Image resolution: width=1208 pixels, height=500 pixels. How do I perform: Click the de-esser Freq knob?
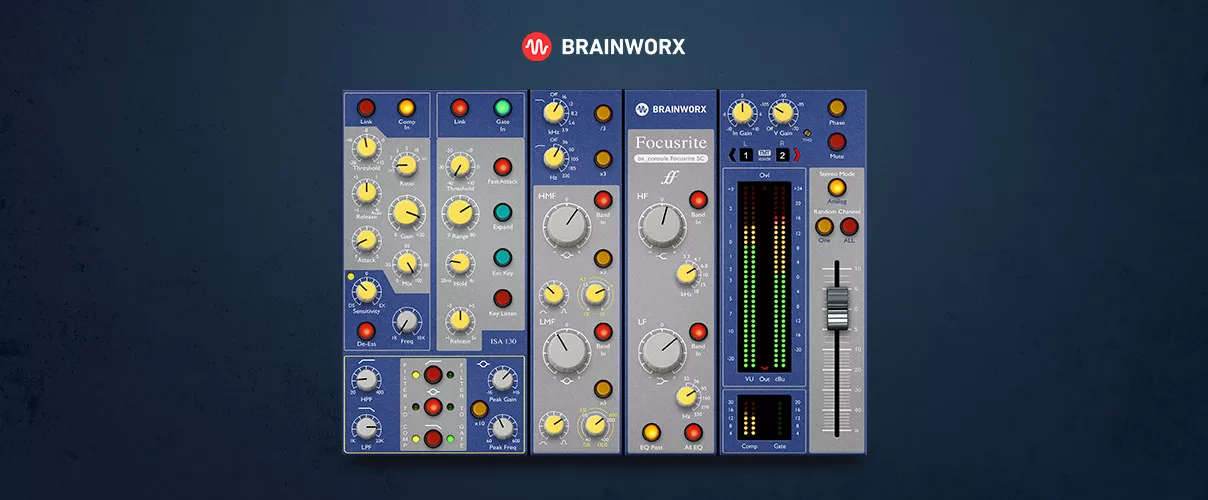(x=406, y=321)
